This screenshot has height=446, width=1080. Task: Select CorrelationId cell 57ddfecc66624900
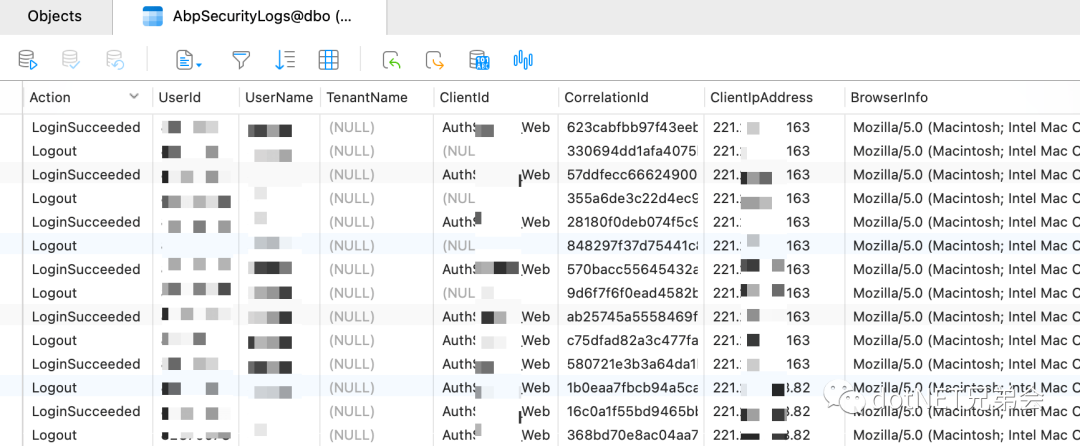pos(632,175)
